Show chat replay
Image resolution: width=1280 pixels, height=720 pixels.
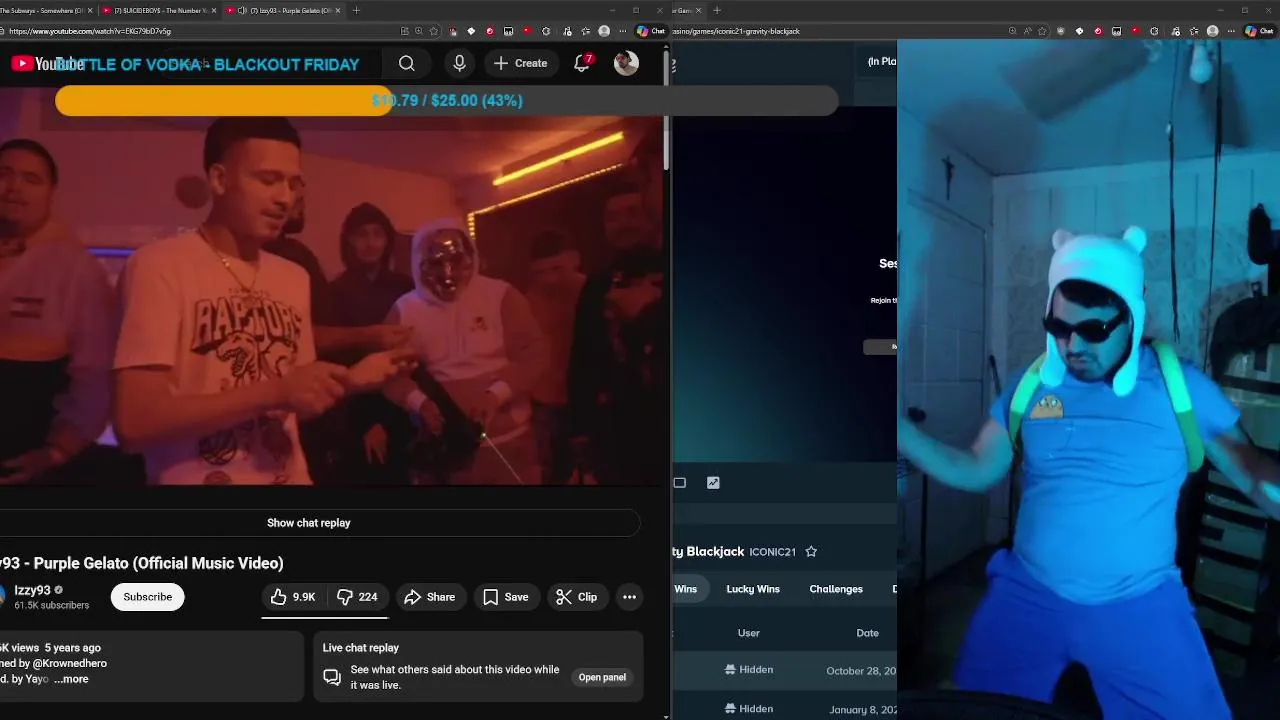coord(309,523)
